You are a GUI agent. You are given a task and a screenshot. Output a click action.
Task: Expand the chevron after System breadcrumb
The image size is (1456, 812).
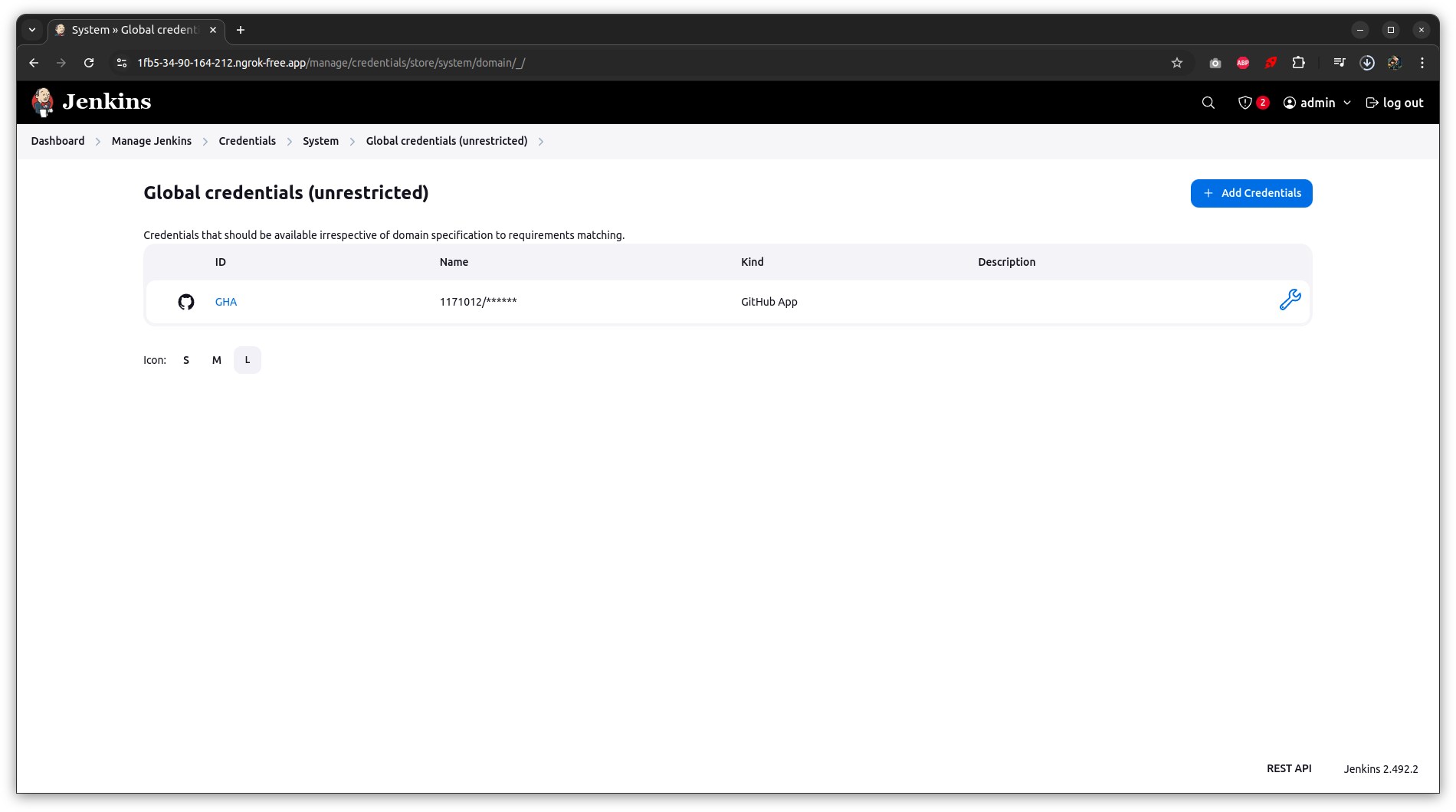pyautogui.click(x=353, y=142)
